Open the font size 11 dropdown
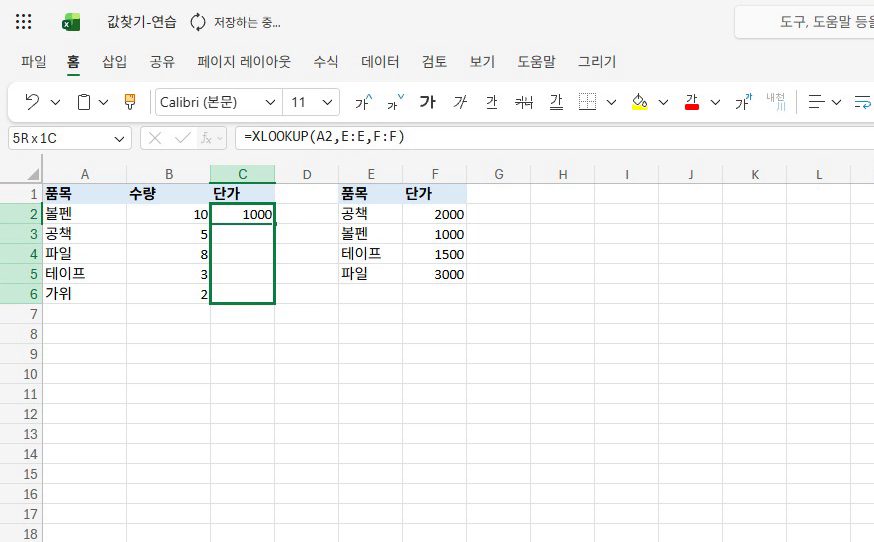The height and width of the screenshot is (542, 874). tap(327, 102)
